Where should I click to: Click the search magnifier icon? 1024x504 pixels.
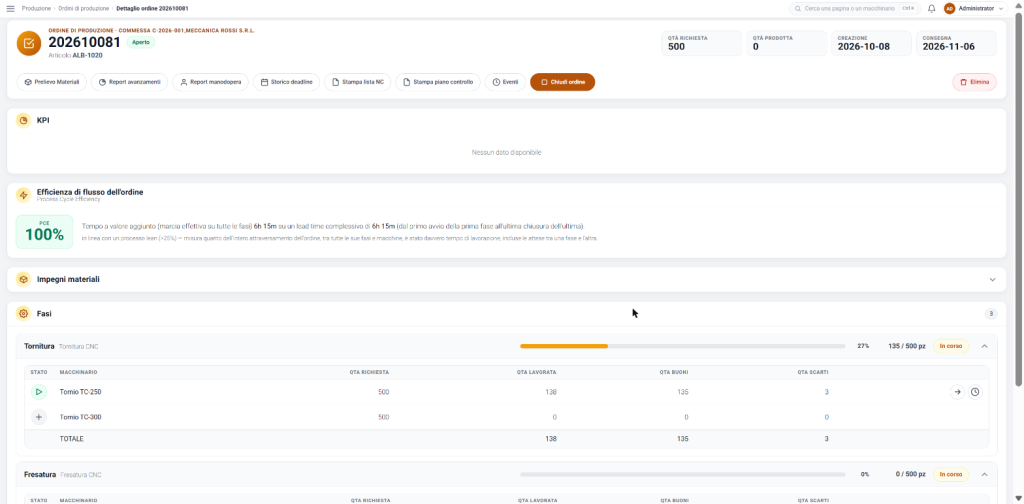tap(799, 8)
